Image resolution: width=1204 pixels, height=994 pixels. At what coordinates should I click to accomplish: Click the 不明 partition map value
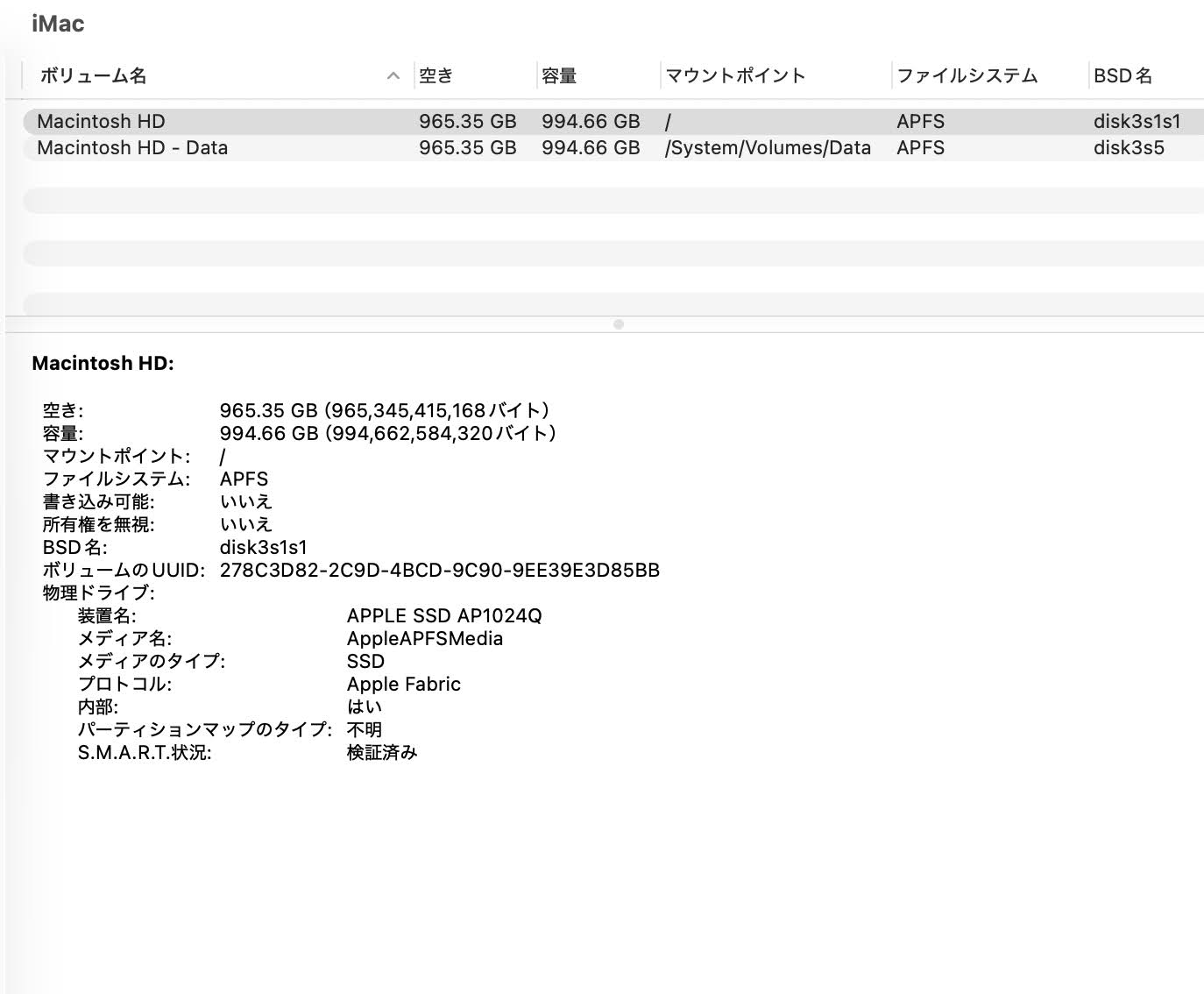pyautogui.click(x=365, y=729)
